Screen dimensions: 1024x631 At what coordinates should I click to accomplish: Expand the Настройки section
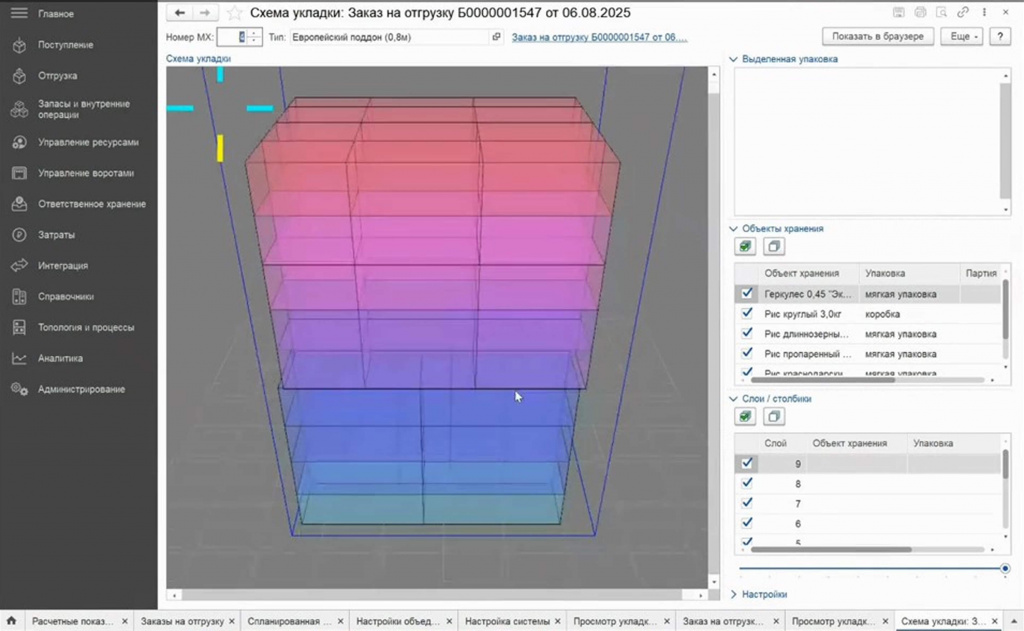point(758,594)
